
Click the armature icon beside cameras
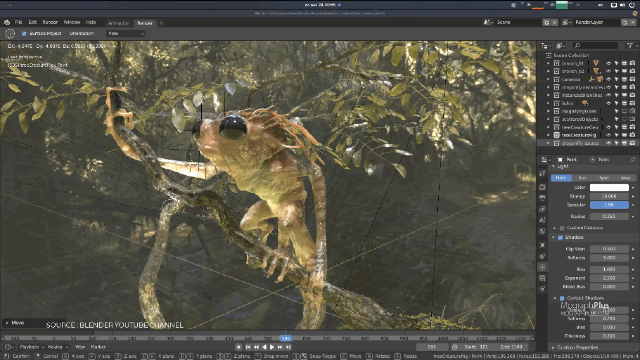click(x=591, y=79)
